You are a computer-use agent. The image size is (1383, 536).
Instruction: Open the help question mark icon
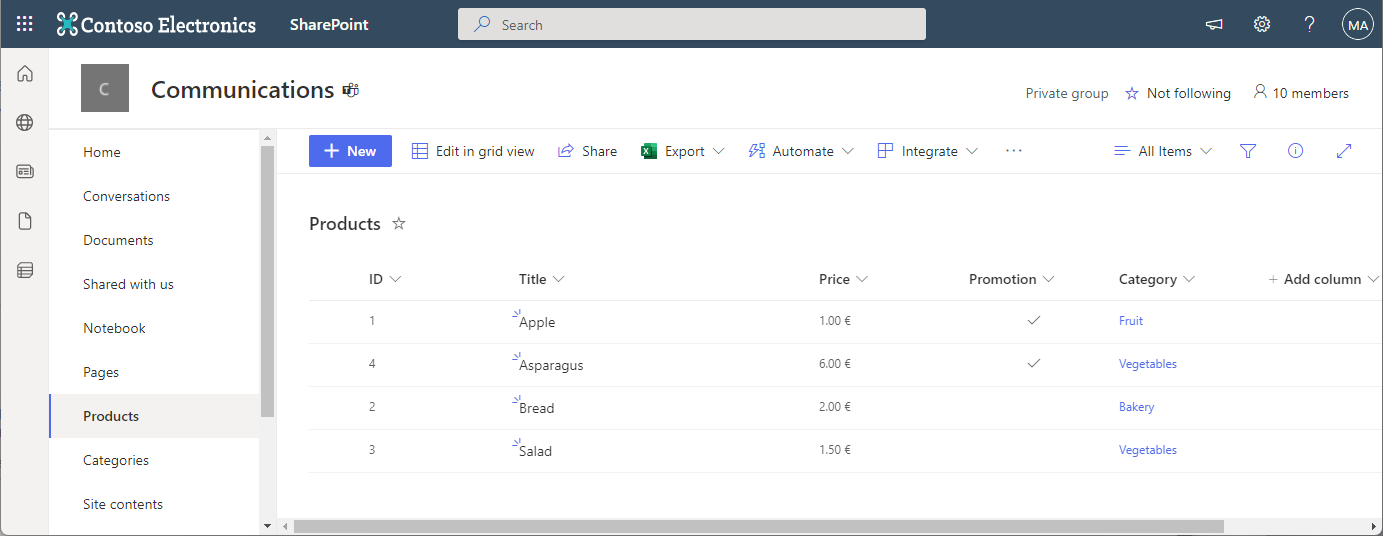1310,24
